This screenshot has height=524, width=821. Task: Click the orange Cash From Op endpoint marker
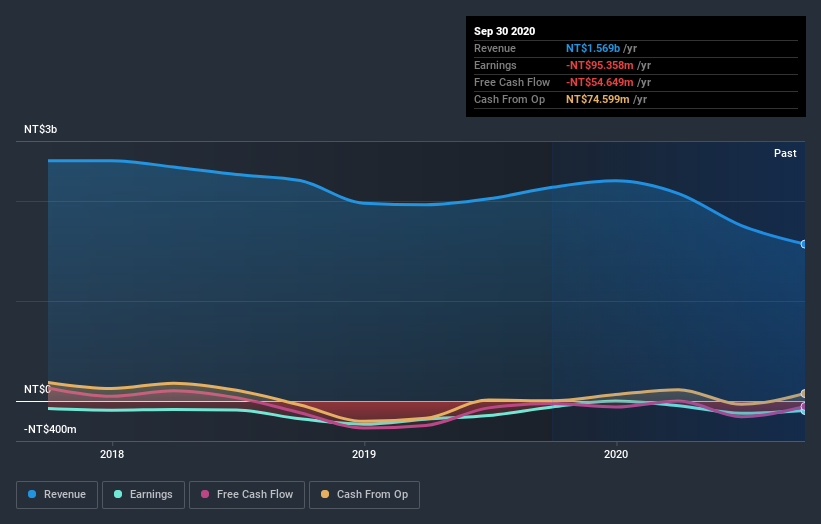click(x=804, y=393)
